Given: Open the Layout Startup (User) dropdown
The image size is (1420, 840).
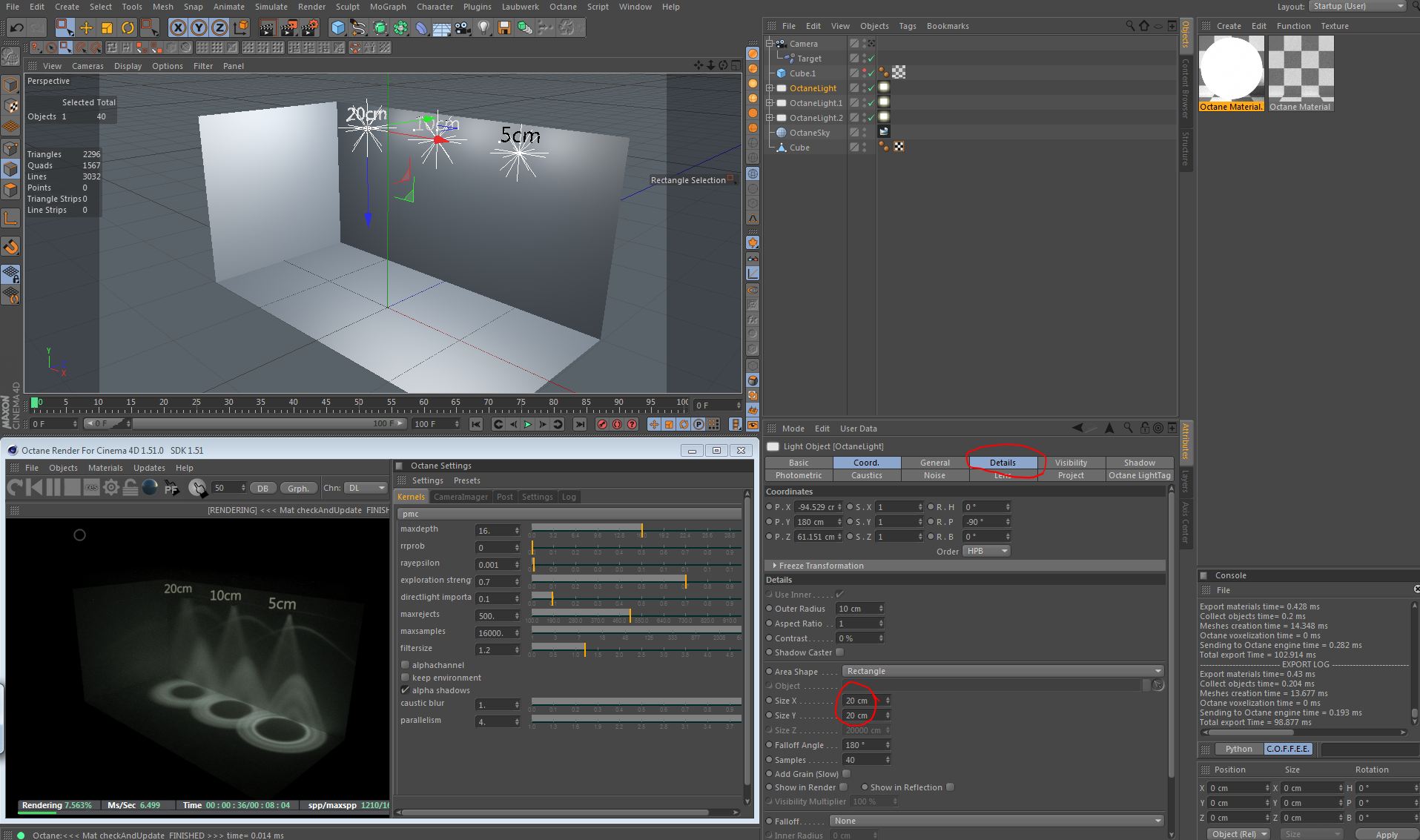Looking at the screenshot, I should [x=1357, y=6].
